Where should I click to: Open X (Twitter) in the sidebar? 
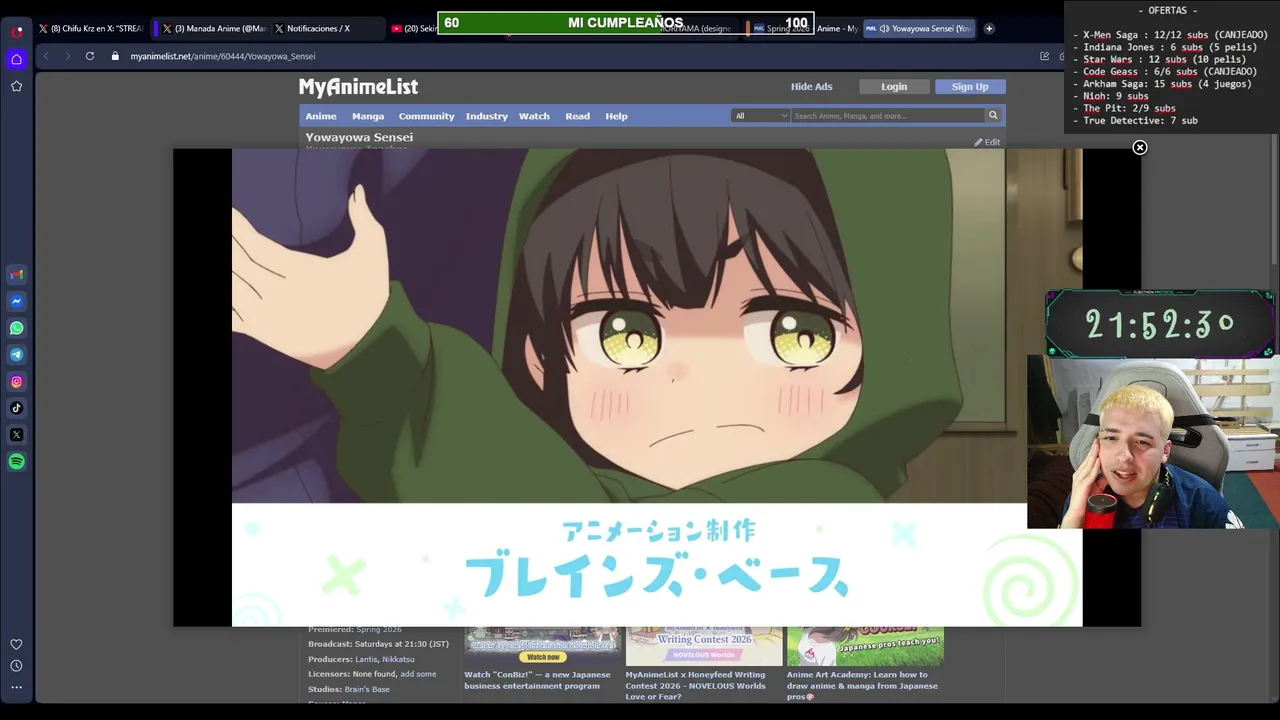click(17, 435)
